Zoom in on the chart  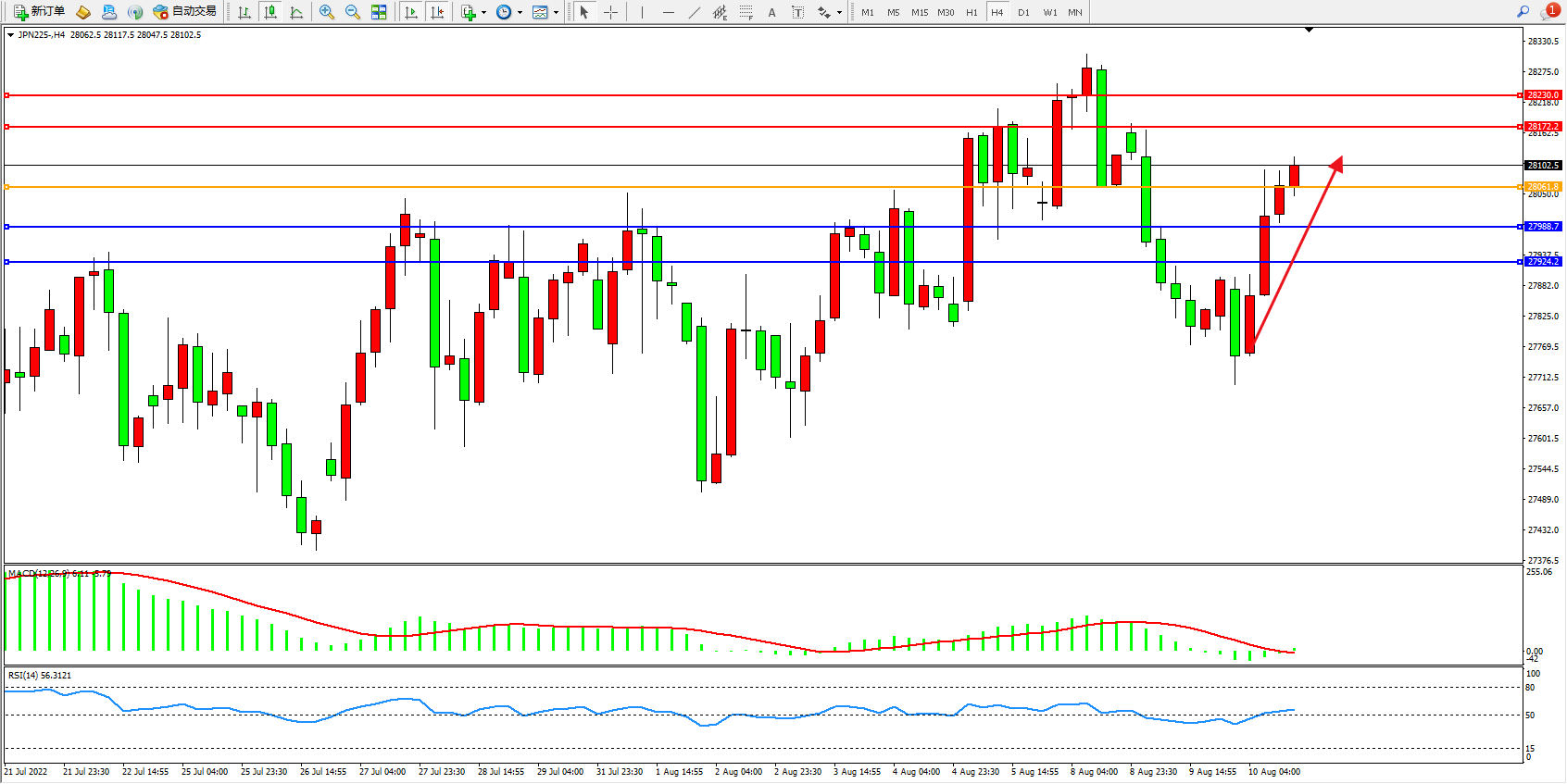point(326,12)
